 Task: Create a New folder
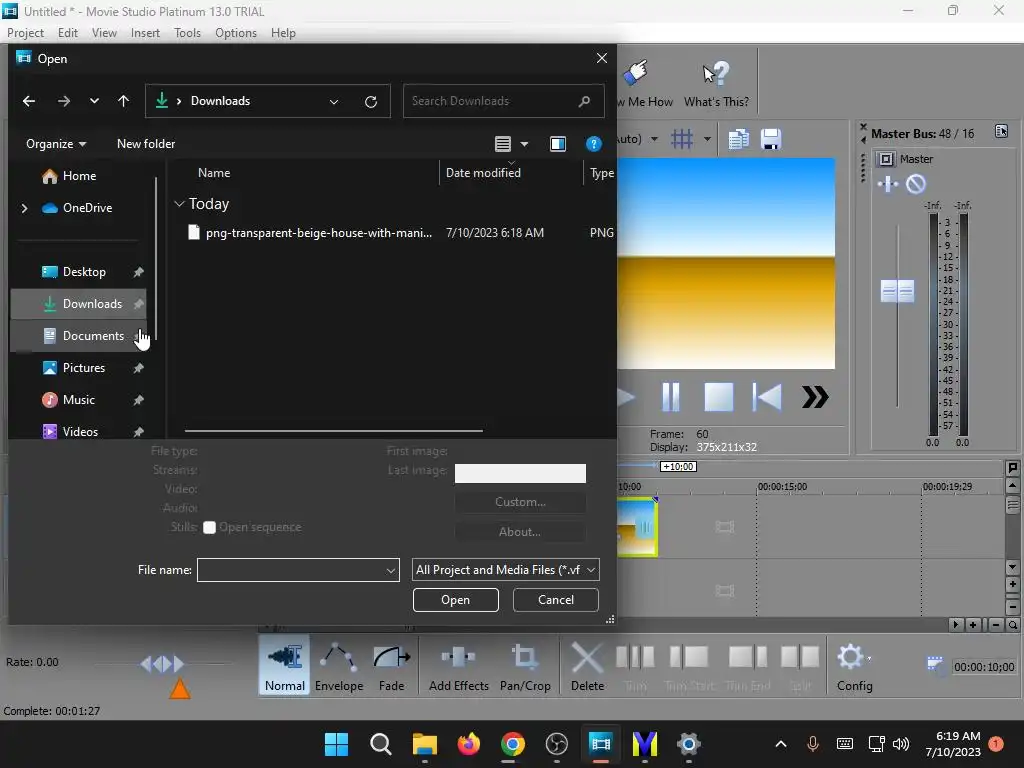click(146, 144)
